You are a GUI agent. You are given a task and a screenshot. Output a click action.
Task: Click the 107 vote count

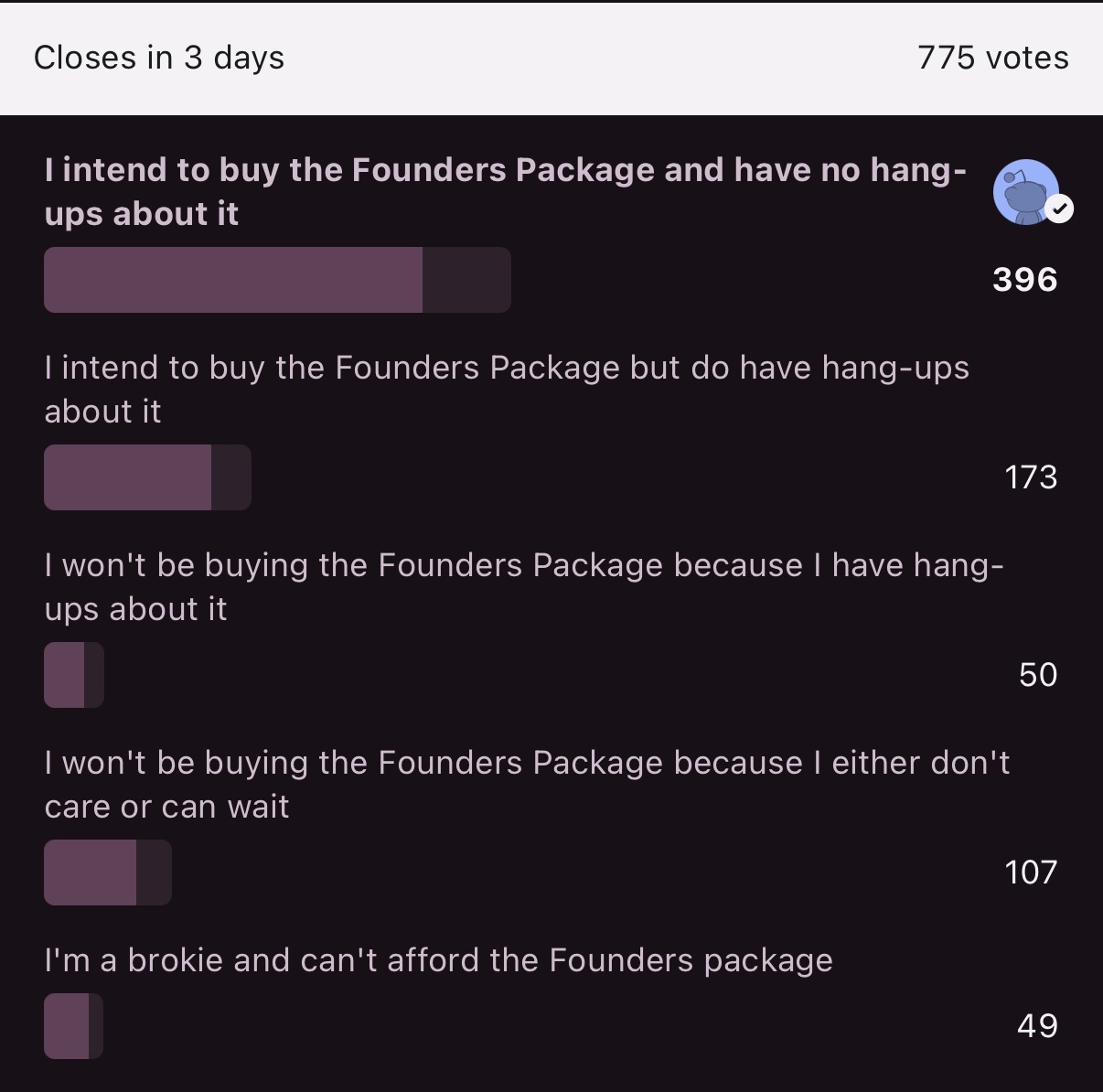[1031, 873]
